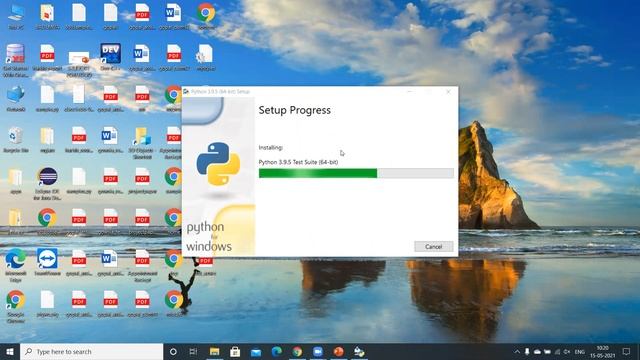Open the Recycle Bin
Screen dimensions: 640x360
click(16, 140)
